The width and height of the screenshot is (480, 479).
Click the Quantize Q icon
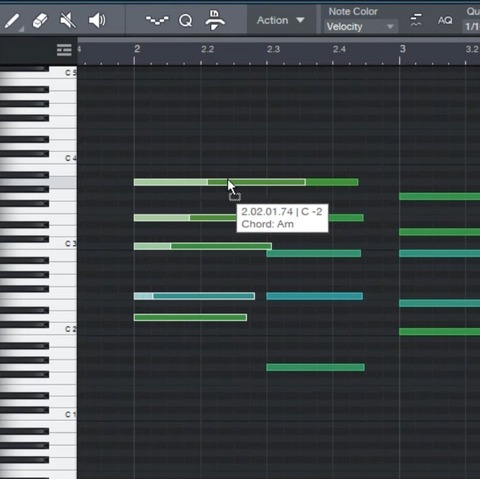click(x=185, y=21)
